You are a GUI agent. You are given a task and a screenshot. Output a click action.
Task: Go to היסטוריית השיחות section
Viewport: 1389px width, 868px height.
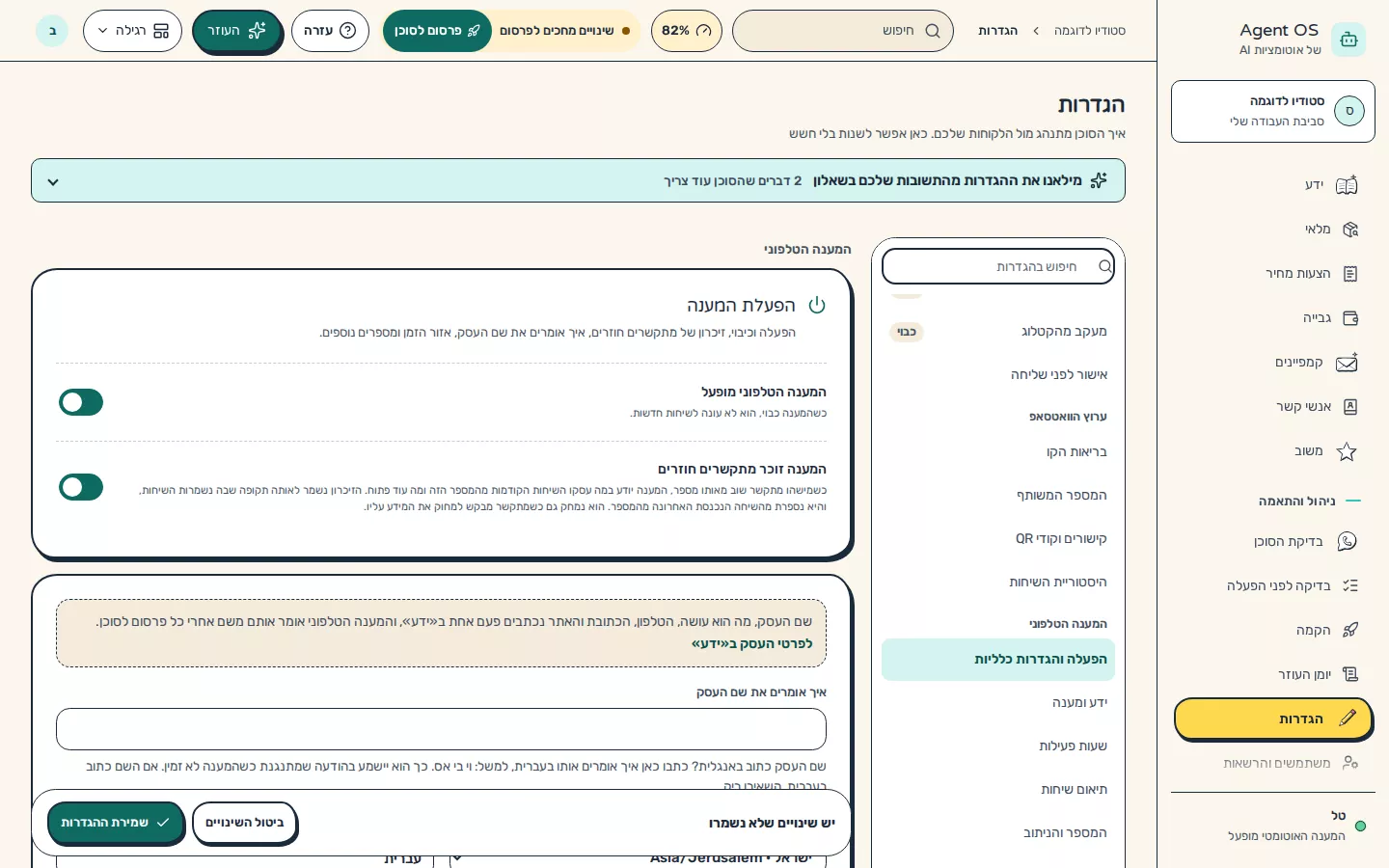[x=998, y=583]
